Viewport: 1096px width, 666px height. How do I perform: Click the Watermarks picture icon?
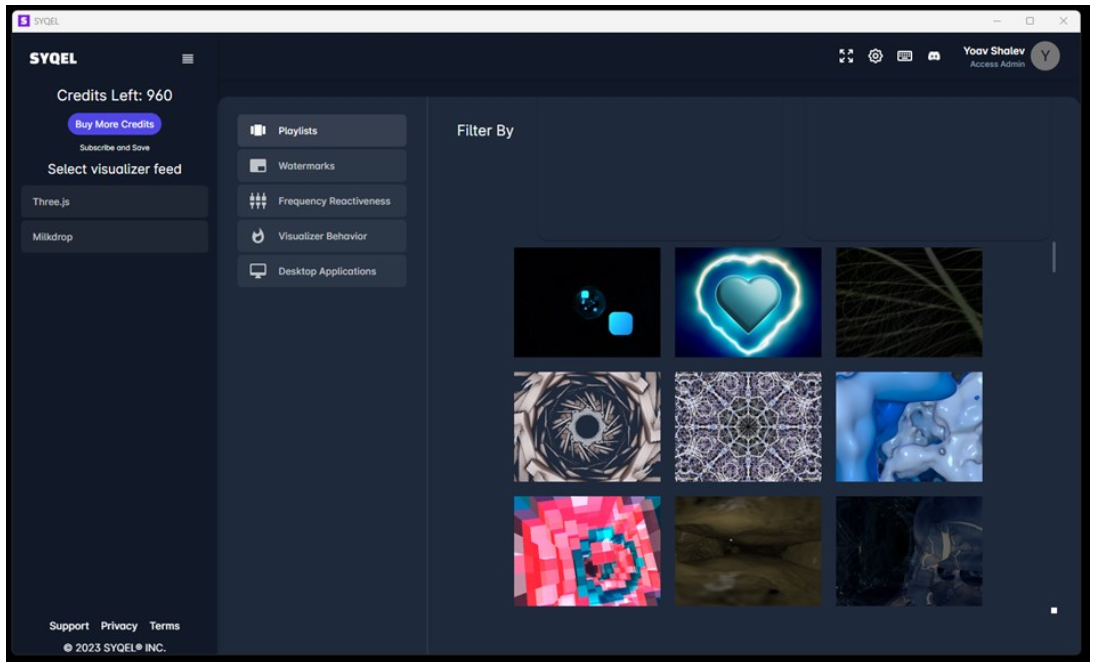258,166
